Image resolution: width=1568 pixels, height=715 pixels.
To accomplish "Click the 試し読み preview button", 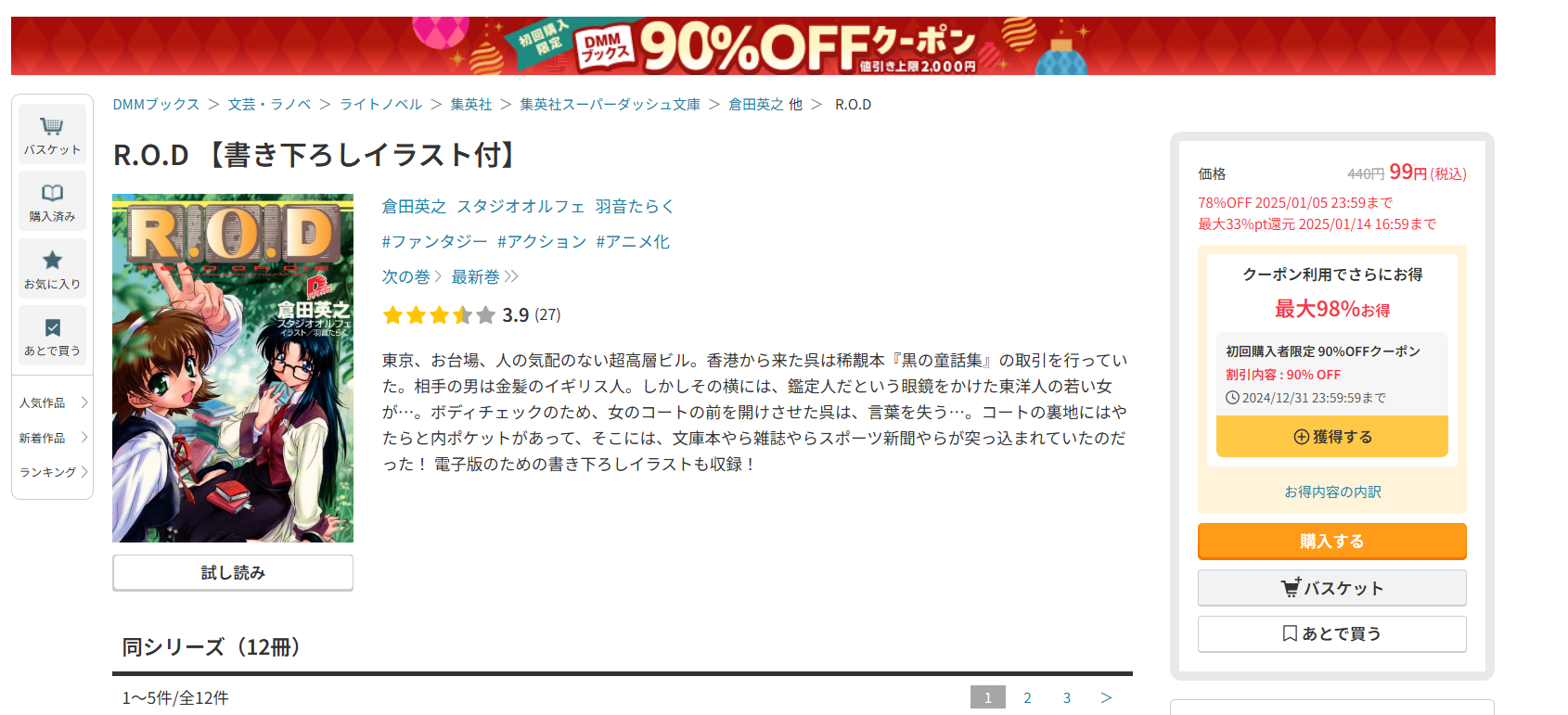I will [233, 573].
